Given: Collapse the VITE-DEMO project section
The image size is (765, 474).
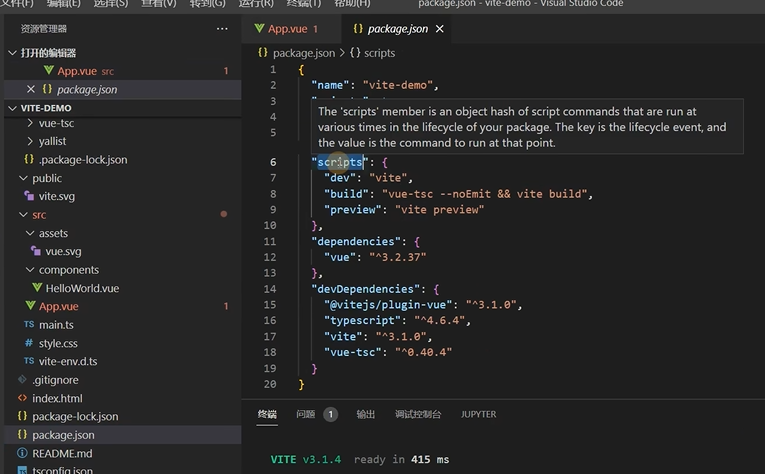Looking at the screenshot, I should point(13,108).
